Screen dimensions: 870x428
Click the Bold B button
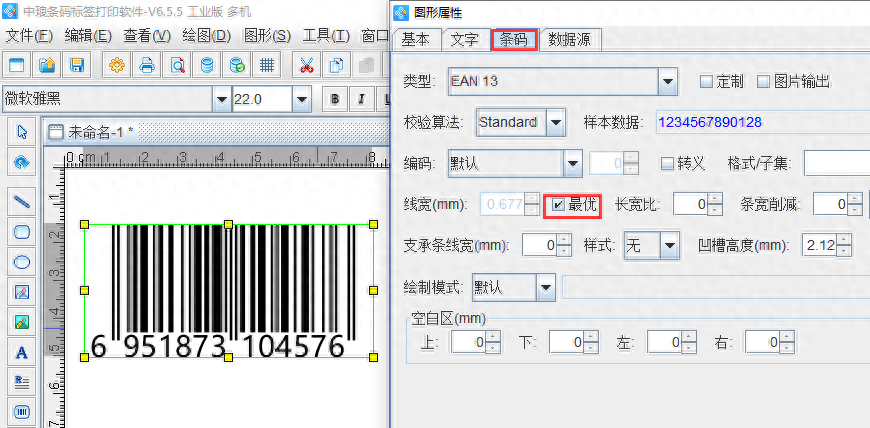pyautogui.click(x=335, y=99)
